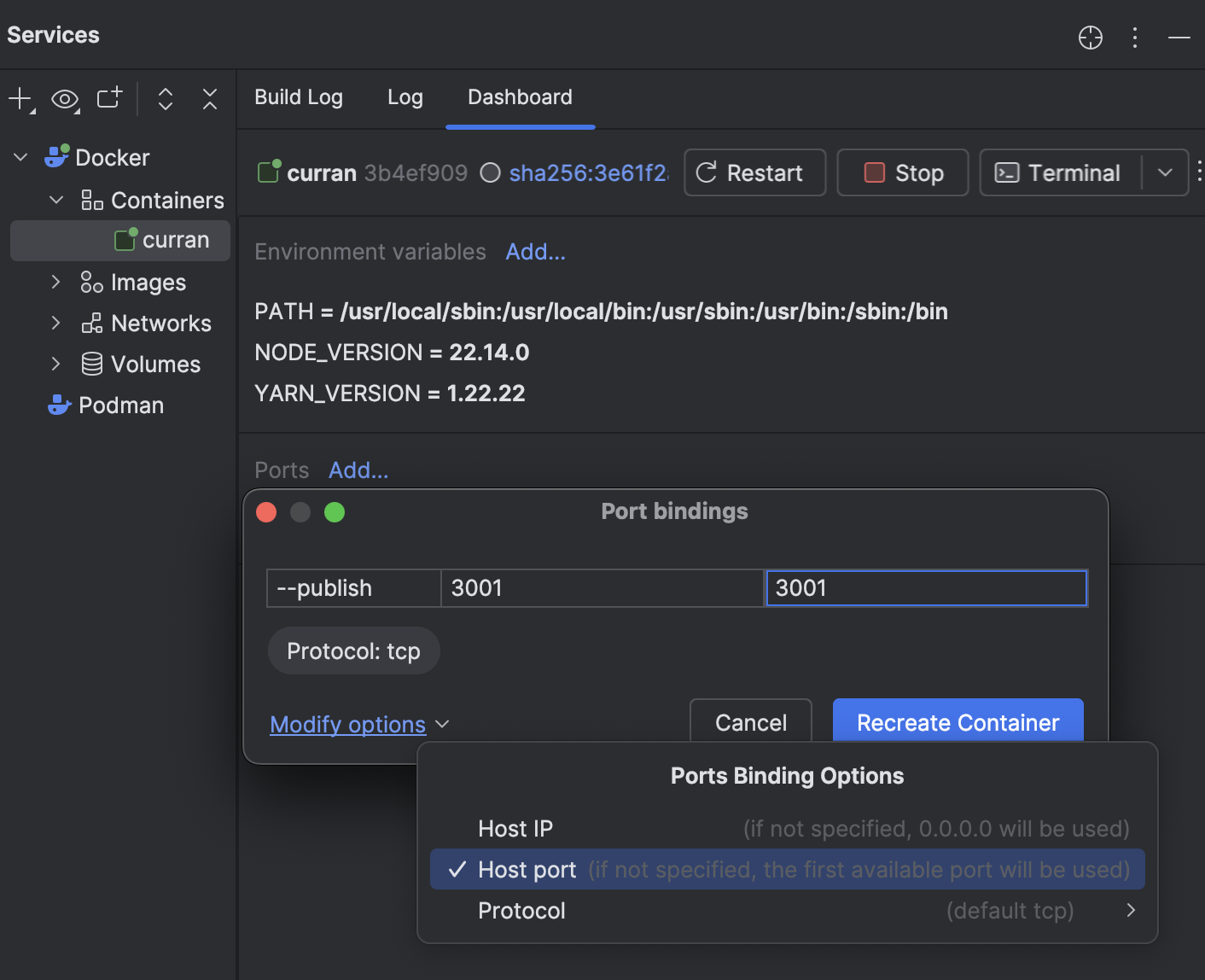Open the Docker whale node icon
The image size is (1205, 980).
point(56,156)
